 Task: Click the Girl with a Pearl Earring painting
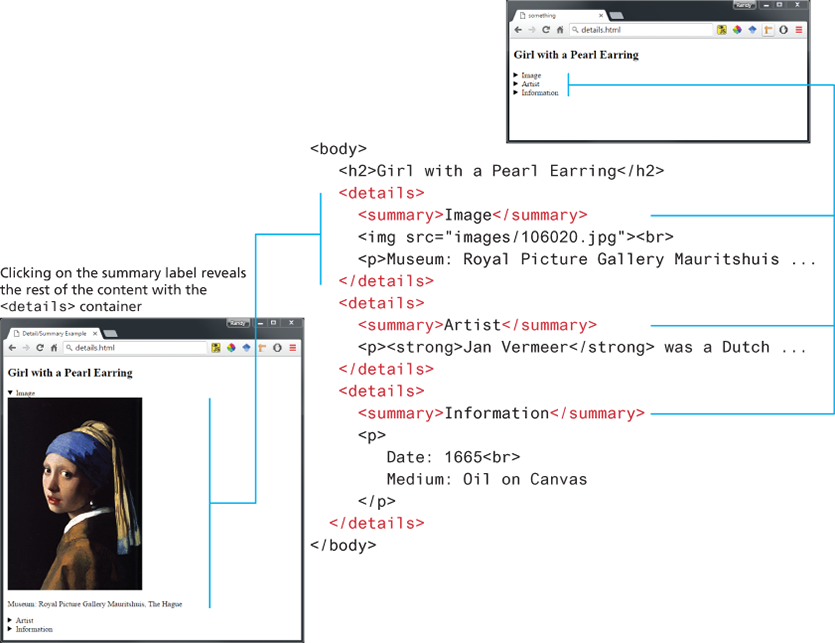[75, 493]
